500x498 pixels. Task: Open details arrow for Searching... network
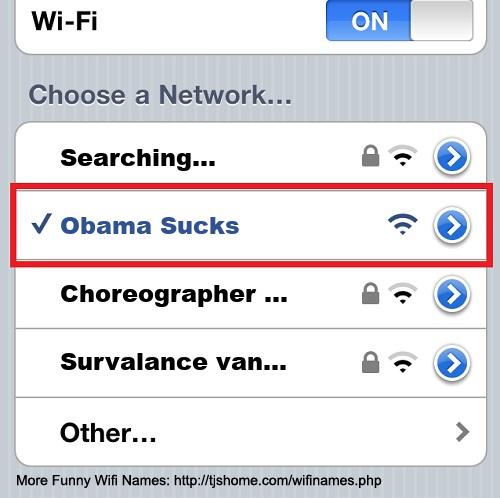[x=452, y=157]
